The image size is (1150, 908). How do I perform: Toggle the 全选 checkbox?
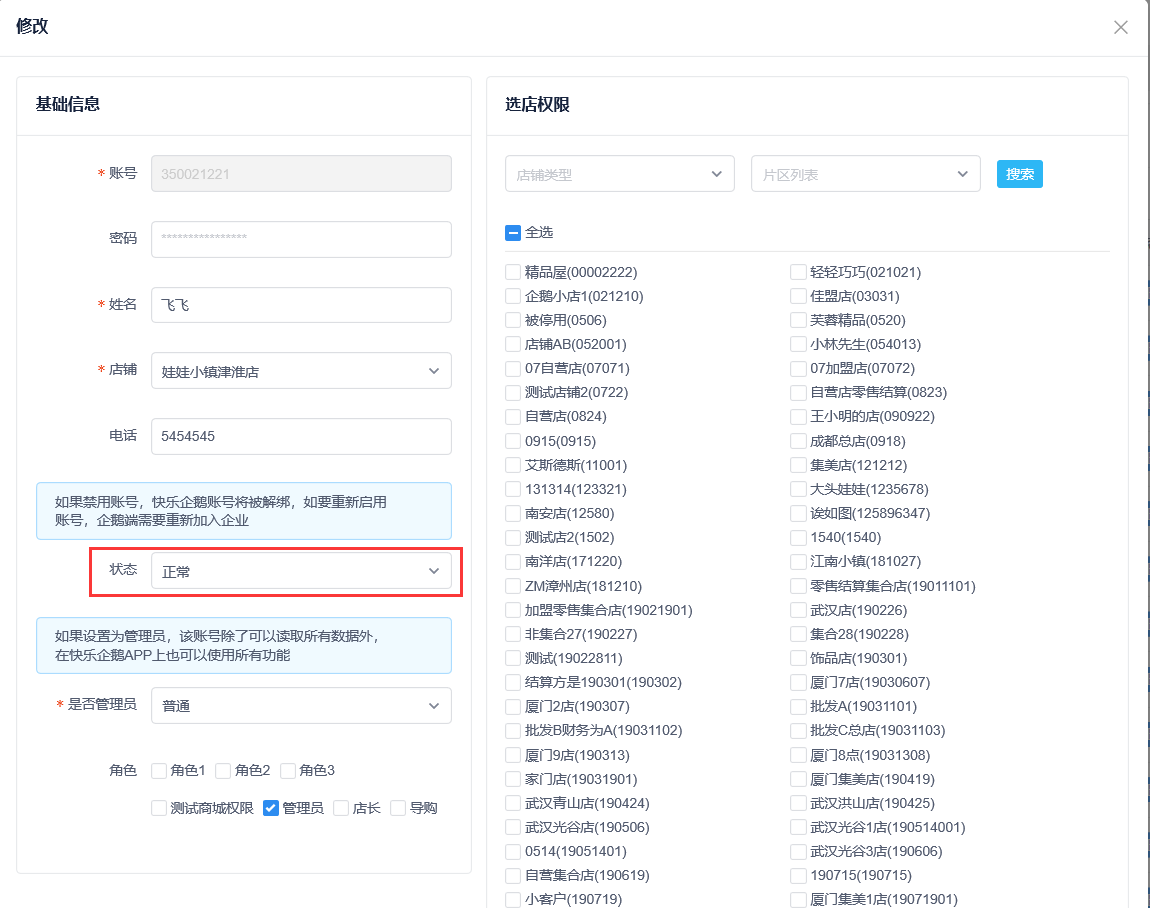[513, 233]
